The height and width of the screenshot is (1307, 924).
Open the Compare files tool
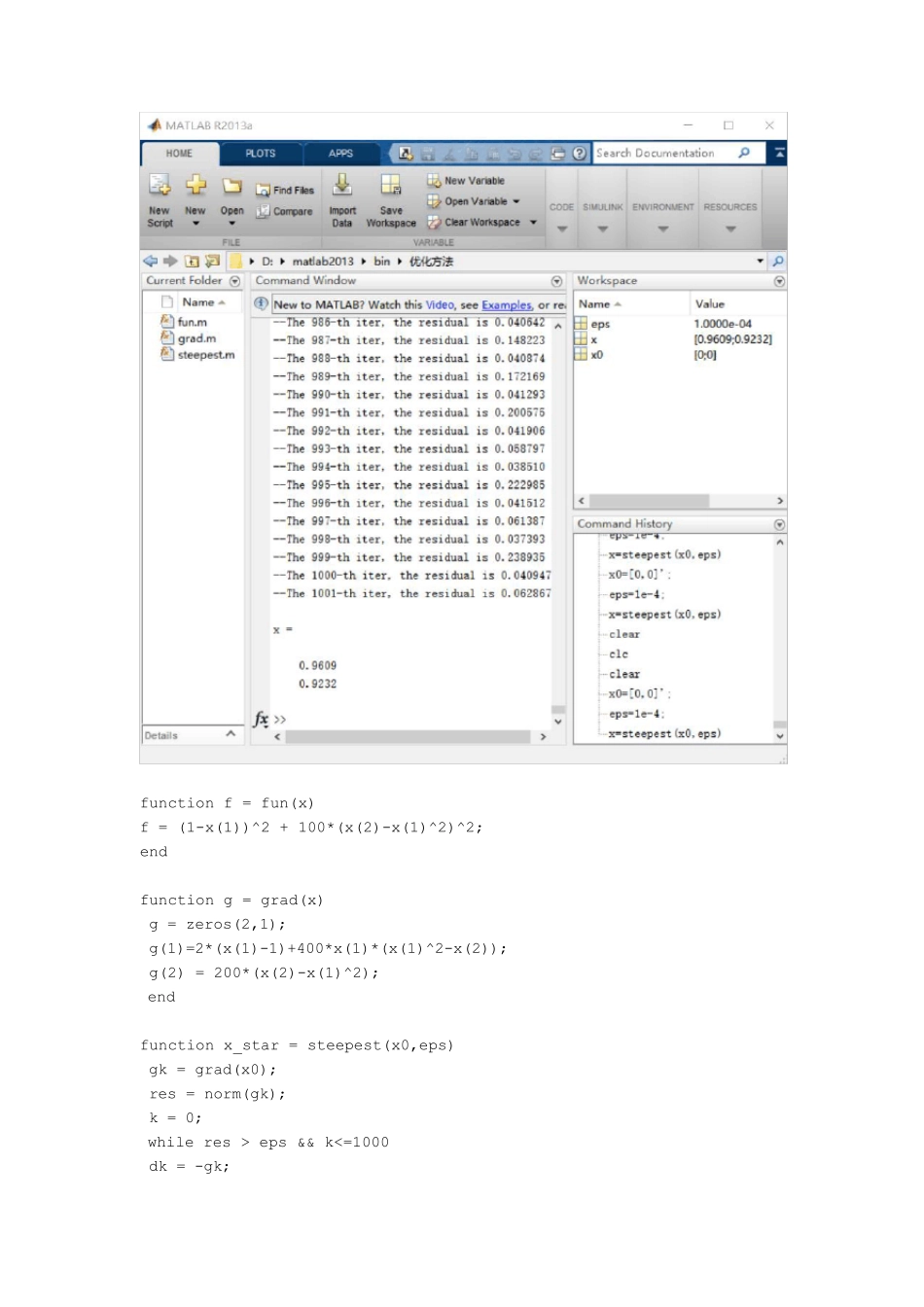click(285, 211)
